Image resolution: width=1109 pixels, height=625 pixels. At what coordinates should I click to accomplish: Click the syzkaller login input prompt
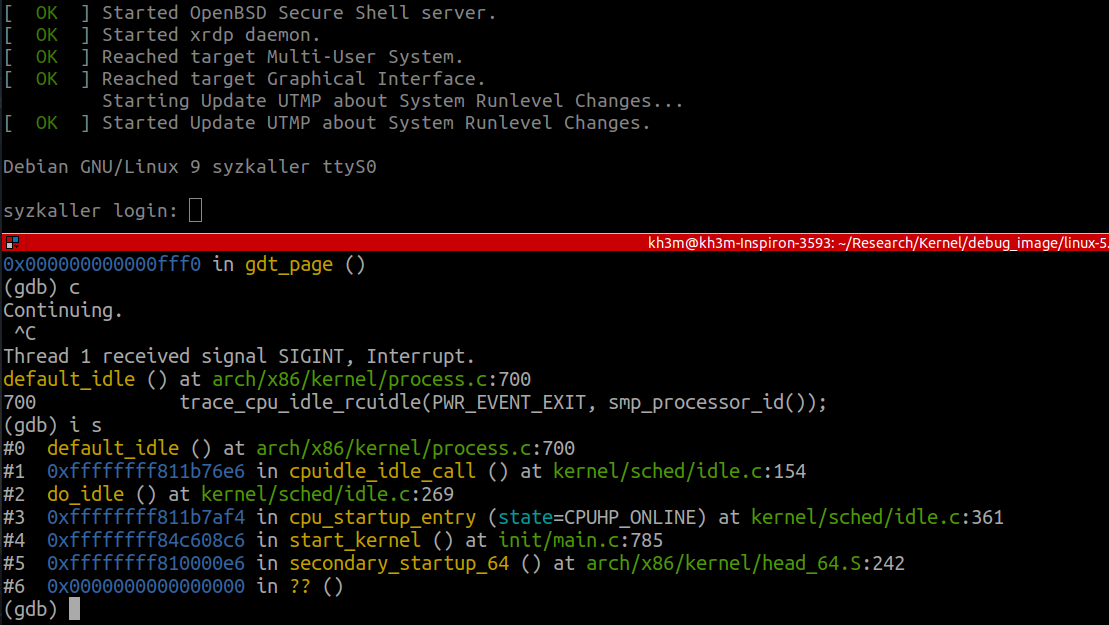[194, 210]
